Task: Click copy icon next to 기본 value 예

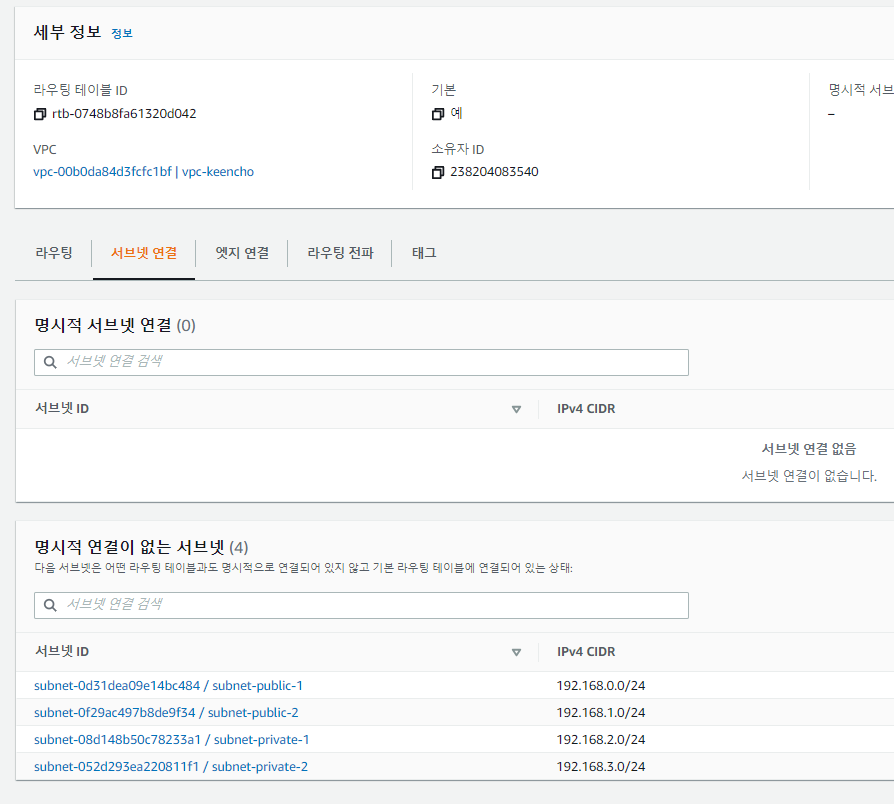Action: coord(438,114)
